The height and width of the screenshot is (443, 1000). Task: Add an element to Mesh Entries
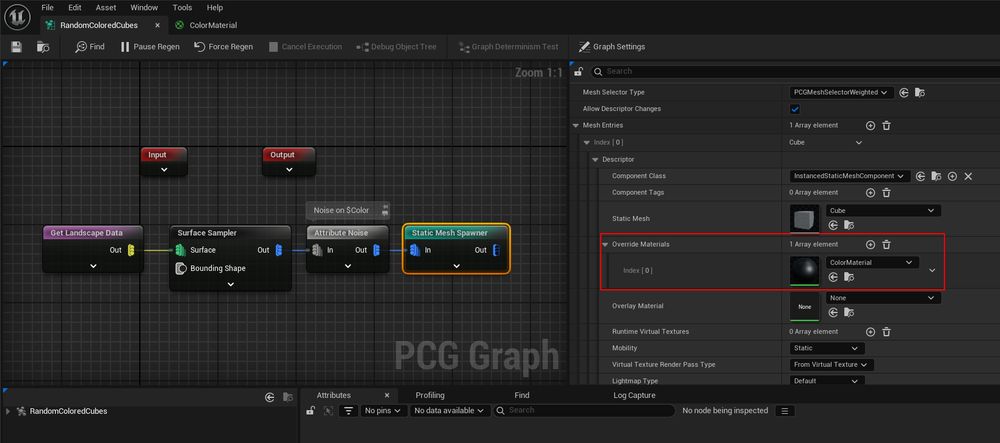pyautogui.click(x=870, y=126)
